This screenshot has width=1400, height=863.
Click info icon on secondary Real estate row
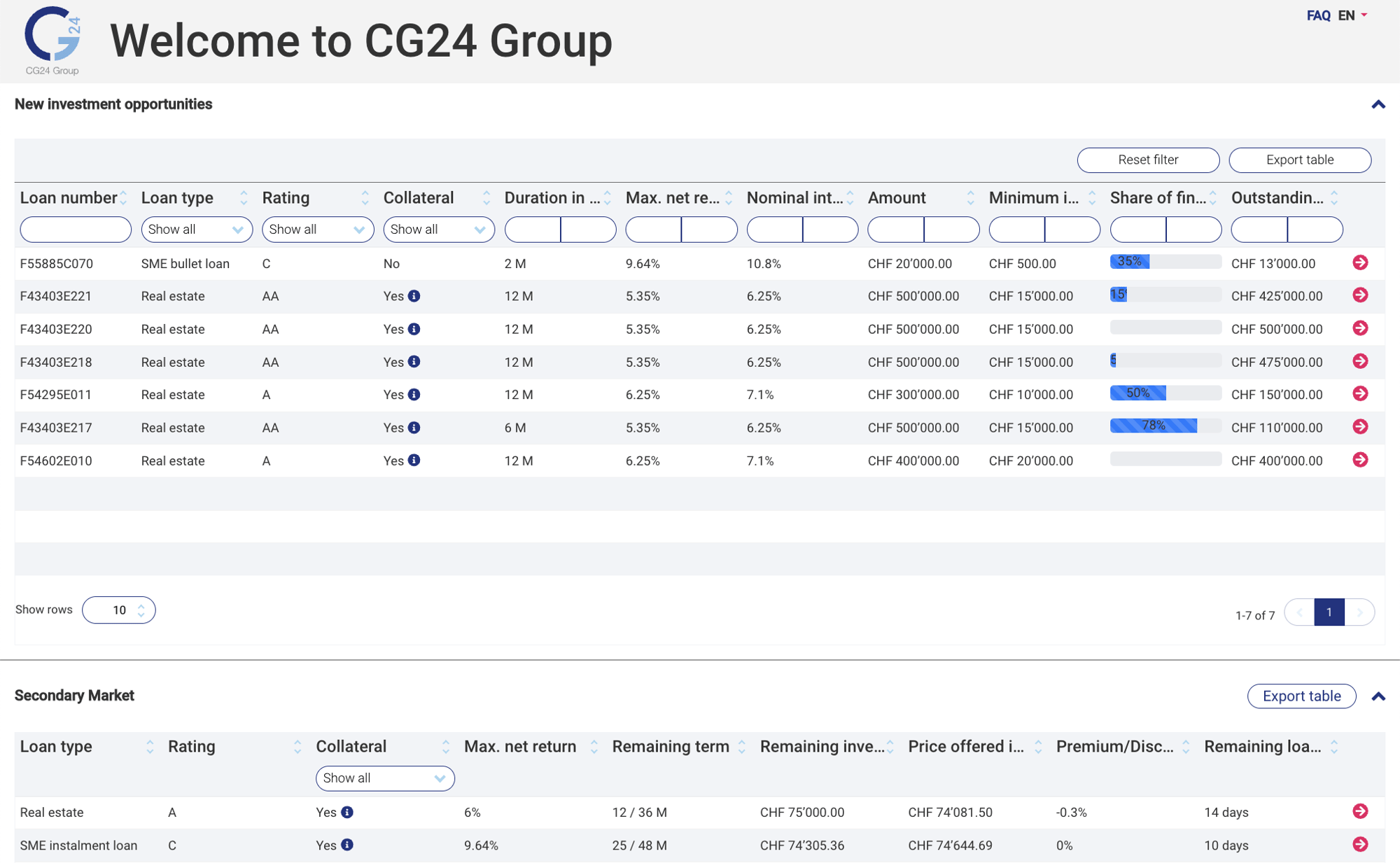[x=347, y=812]
